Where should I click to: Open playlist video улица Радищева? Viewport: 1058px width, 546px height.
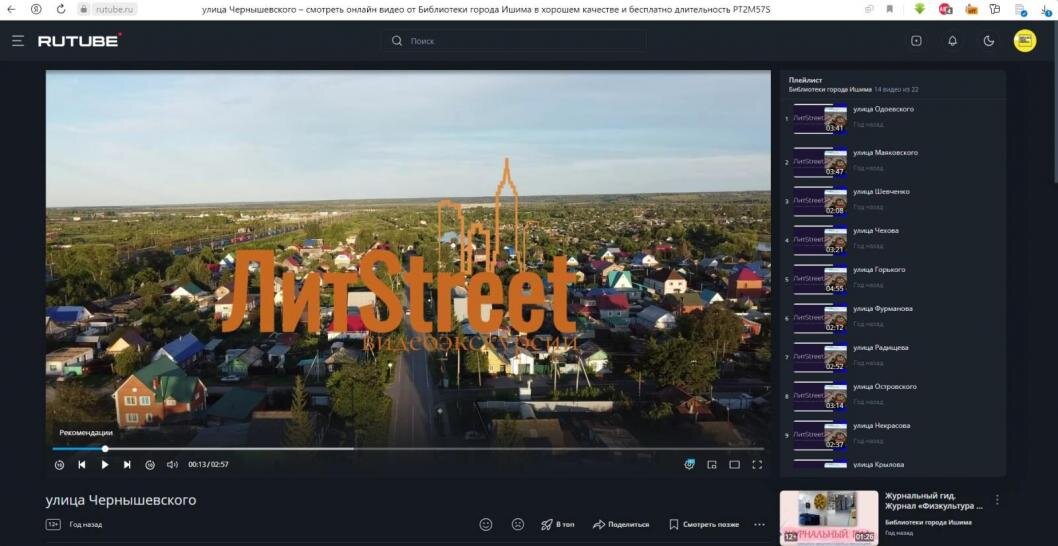click(881, 348)
